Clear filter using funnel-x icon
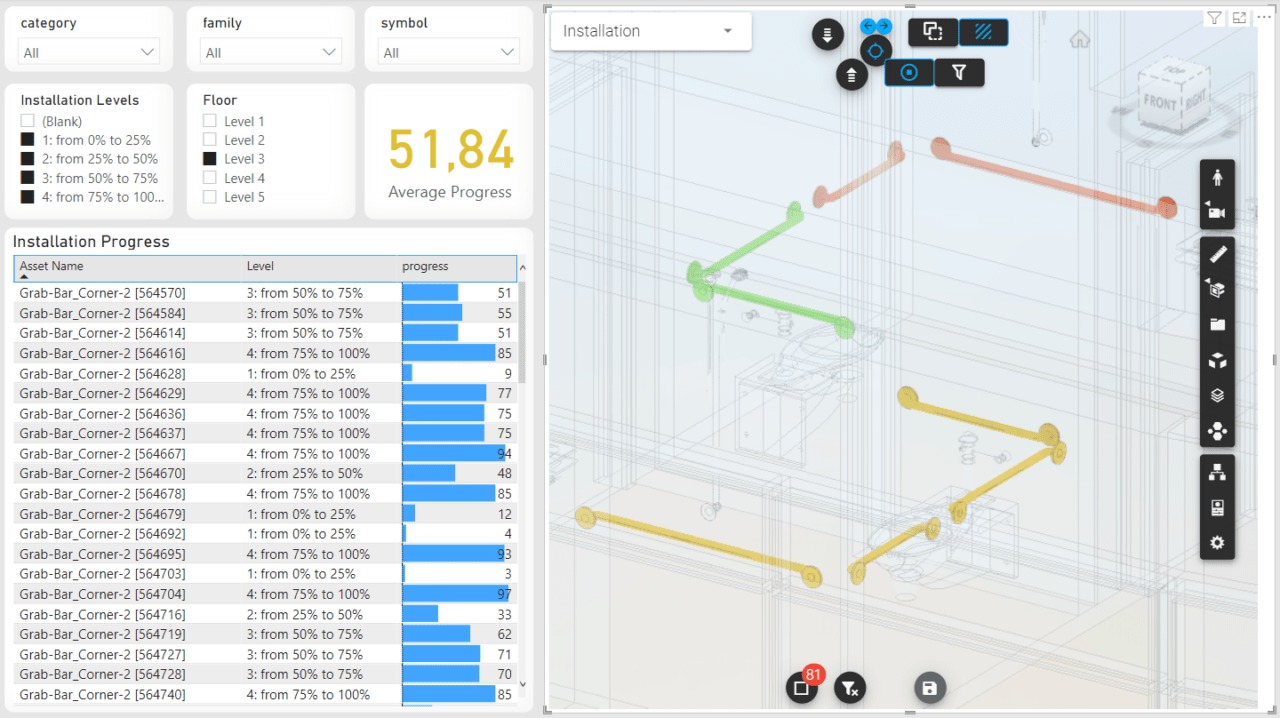 [850, 688]
